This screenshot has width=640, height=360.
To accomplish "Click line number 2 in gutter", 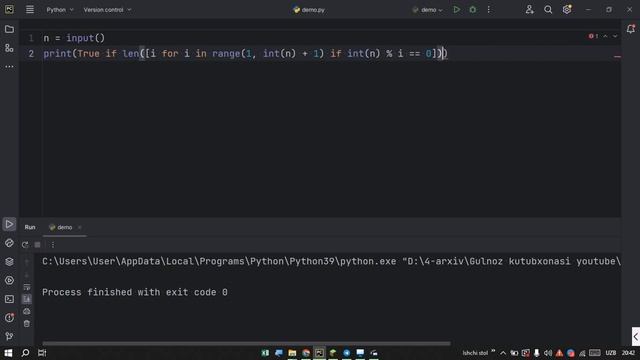I will tap(31, 53).
